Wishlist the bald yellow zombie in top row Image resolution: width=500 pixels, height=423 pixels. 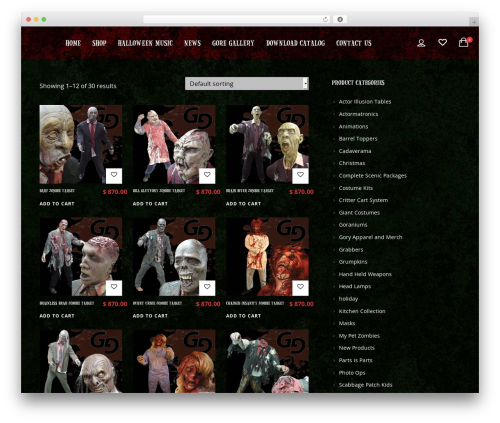click(x=300, y=175)
